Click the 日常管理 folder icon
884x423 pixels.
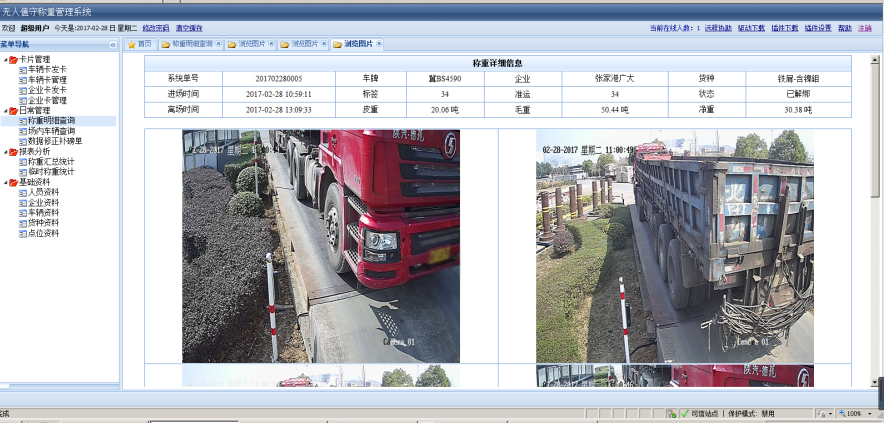(x=14, y=111)
